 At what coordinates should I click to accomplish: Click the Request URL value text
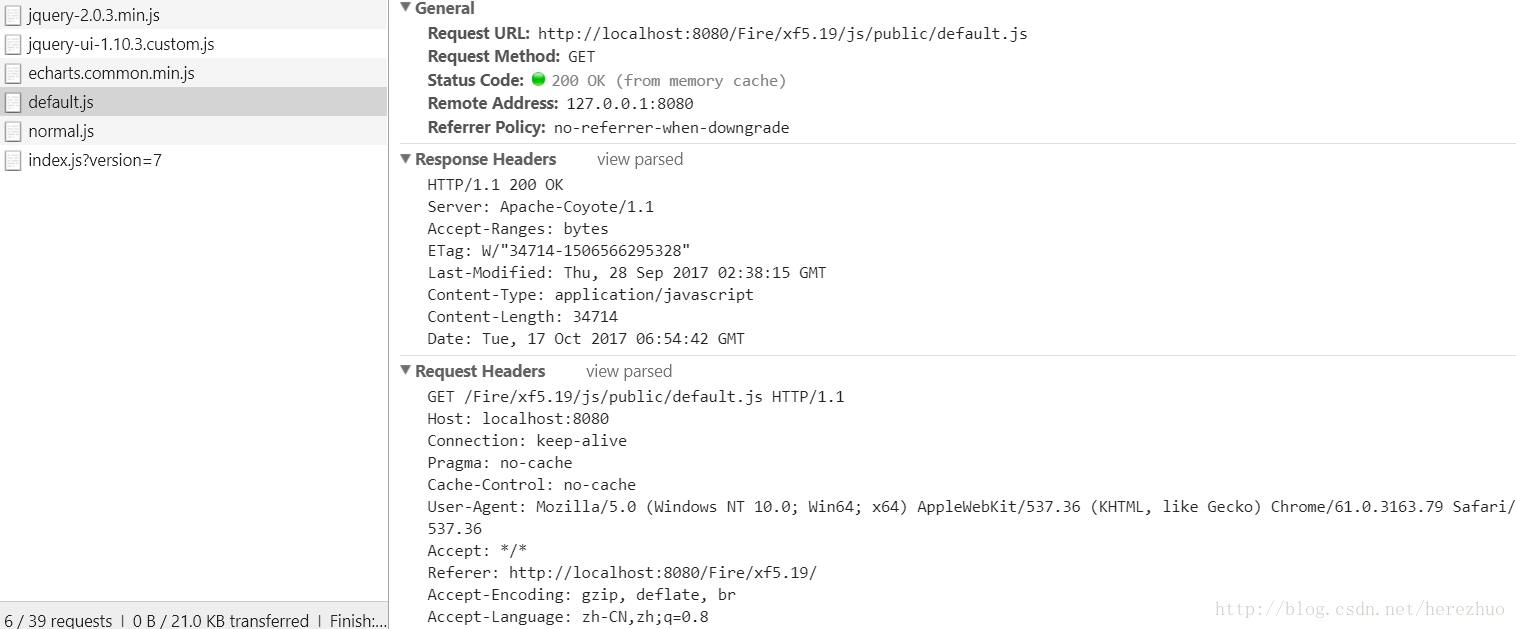(782, 33)
